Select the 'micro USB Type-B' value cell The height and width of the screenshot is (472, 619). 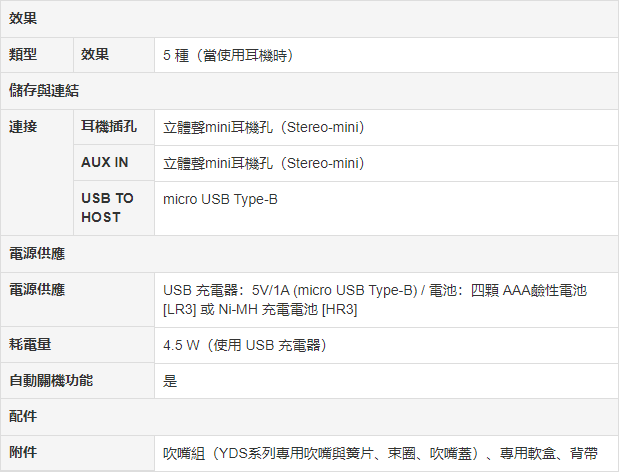(x=220, y=199)
